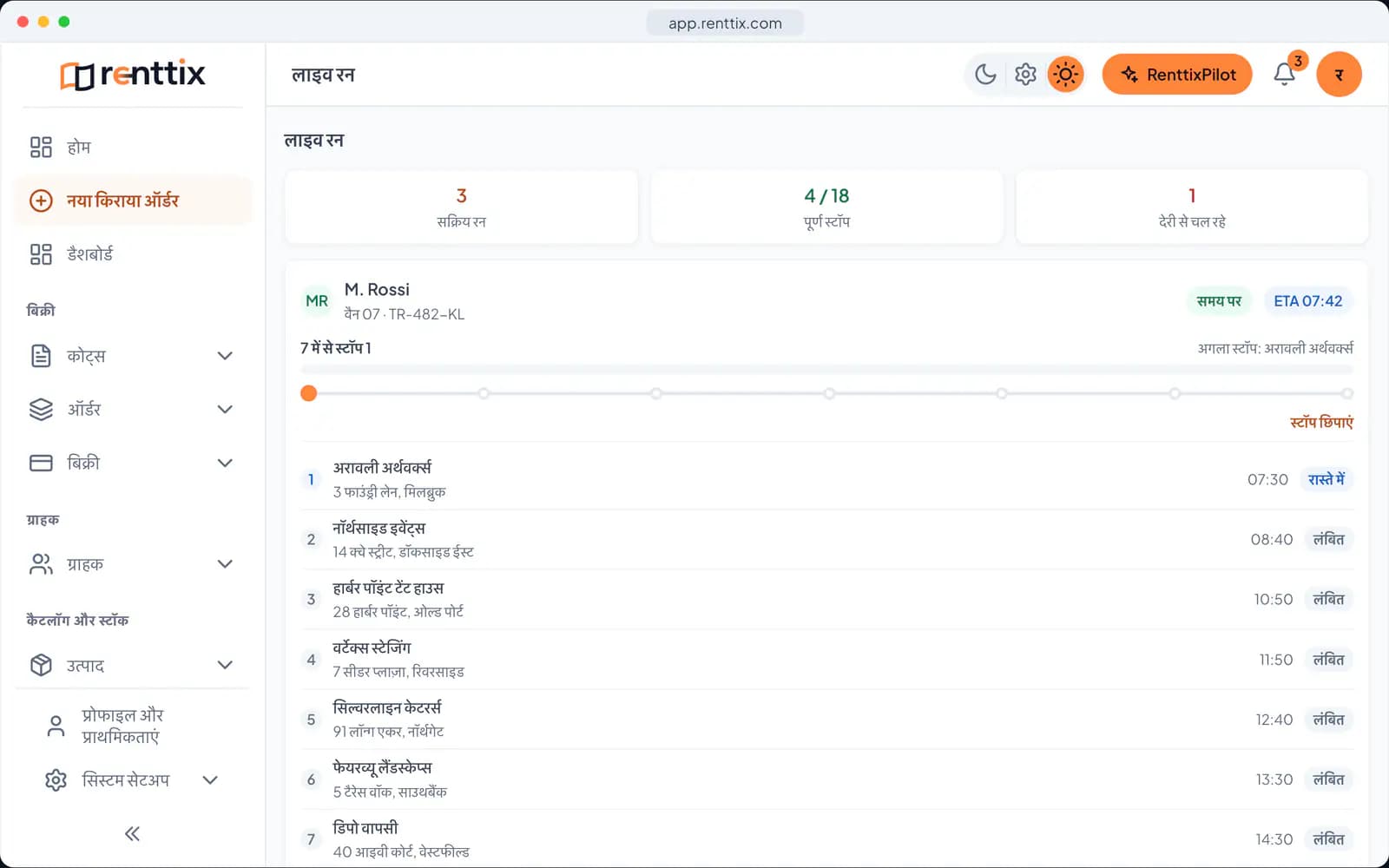
Task: Click स्टॉप छिपाएं to hide stops
Action: click(1321, 423)
